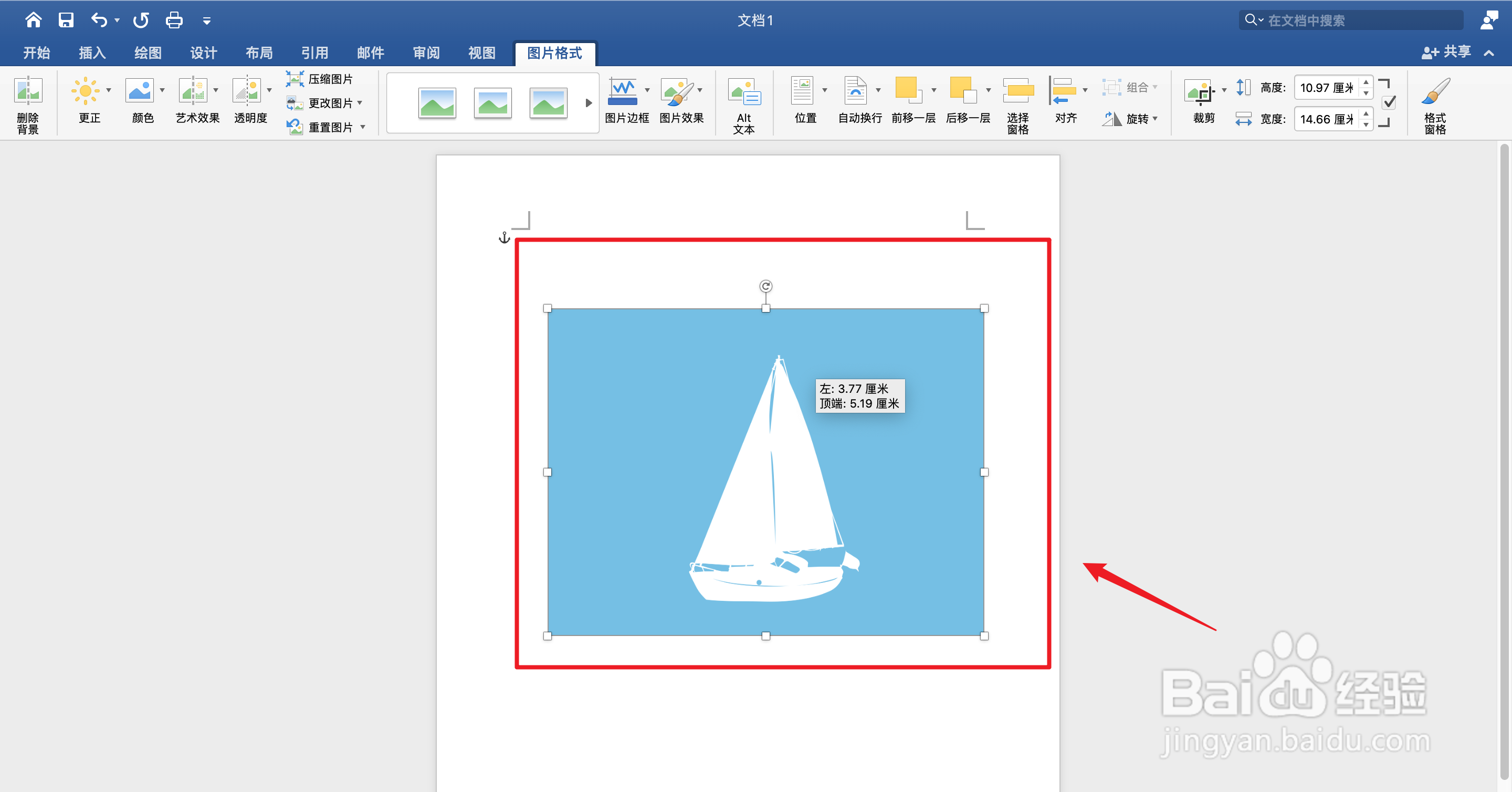Expand the picture styles gallery arrow
This screenshot has height=792, width=1512.
588,103
